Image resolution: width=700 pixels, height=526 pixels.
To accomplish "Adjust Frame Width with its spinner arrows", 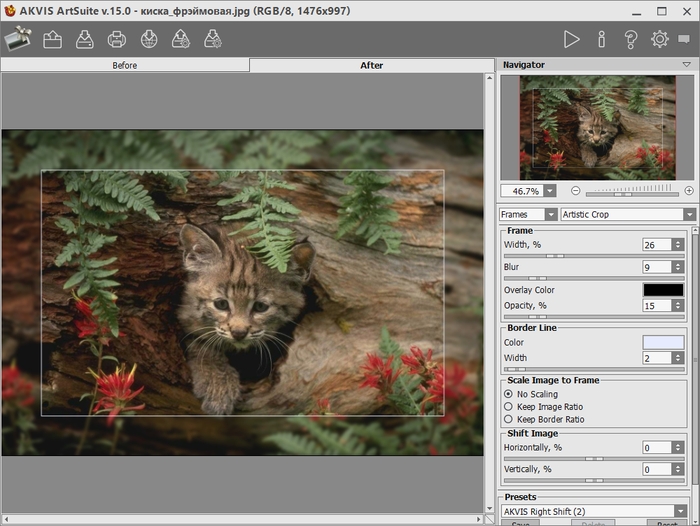I will coord(678,245).
